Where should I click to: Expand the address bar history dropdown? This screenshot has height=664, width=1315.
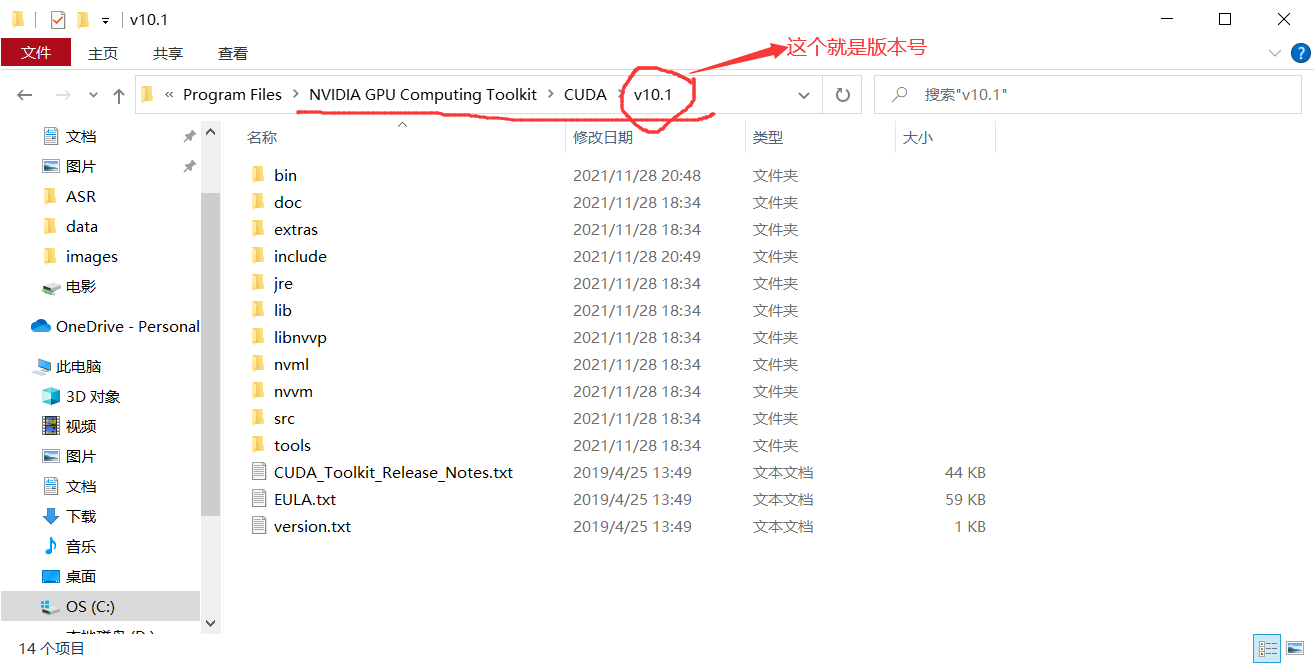804,95
